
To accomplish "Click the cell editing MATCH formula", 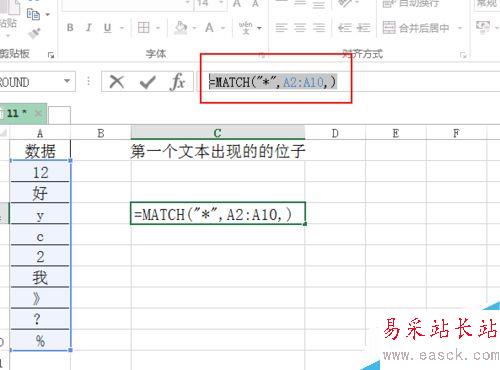I will pyautogui.click(x=218, y=213).
